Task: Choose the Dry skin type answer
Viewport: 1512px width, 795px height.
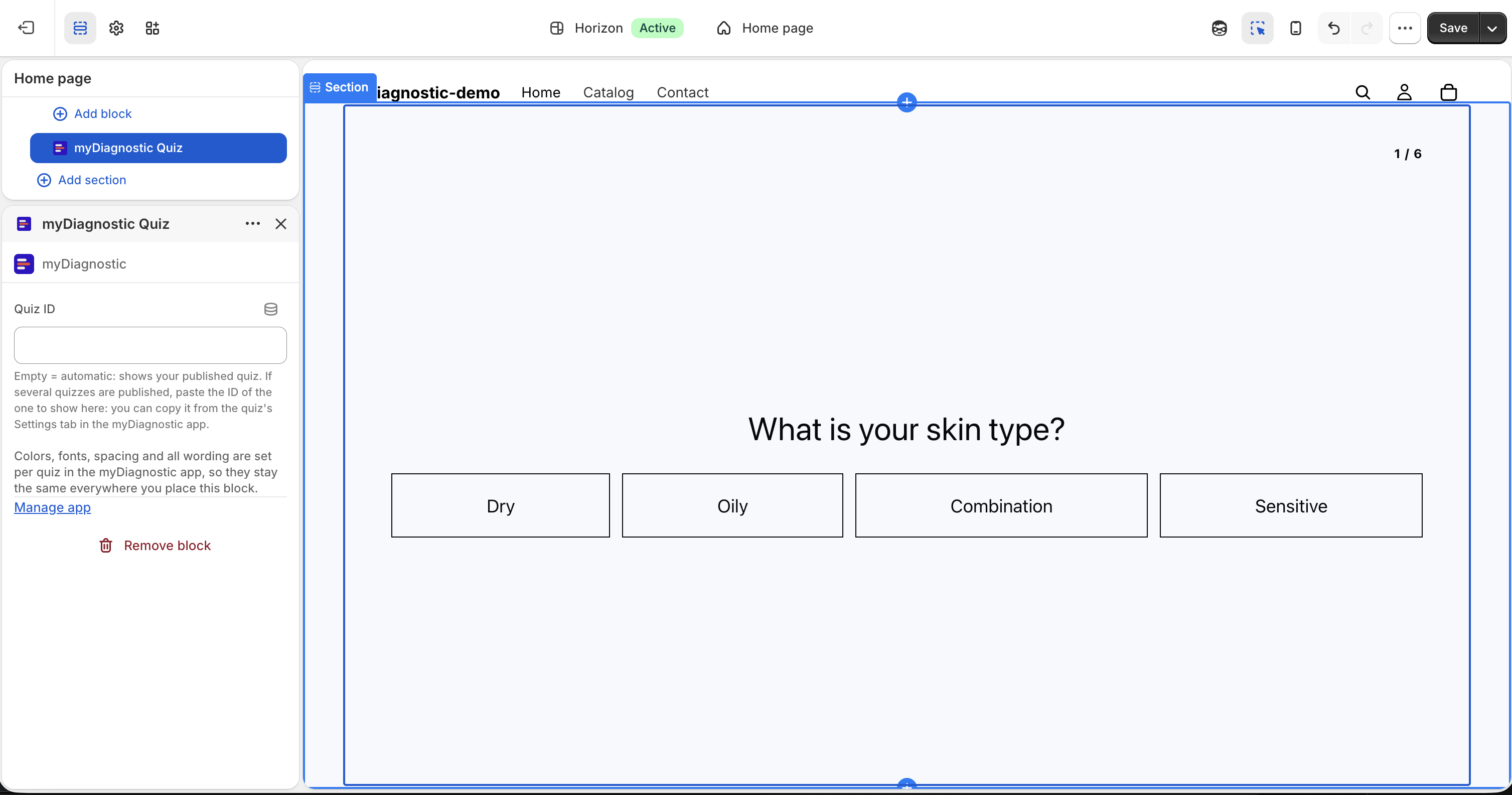Action: [501, 505]
